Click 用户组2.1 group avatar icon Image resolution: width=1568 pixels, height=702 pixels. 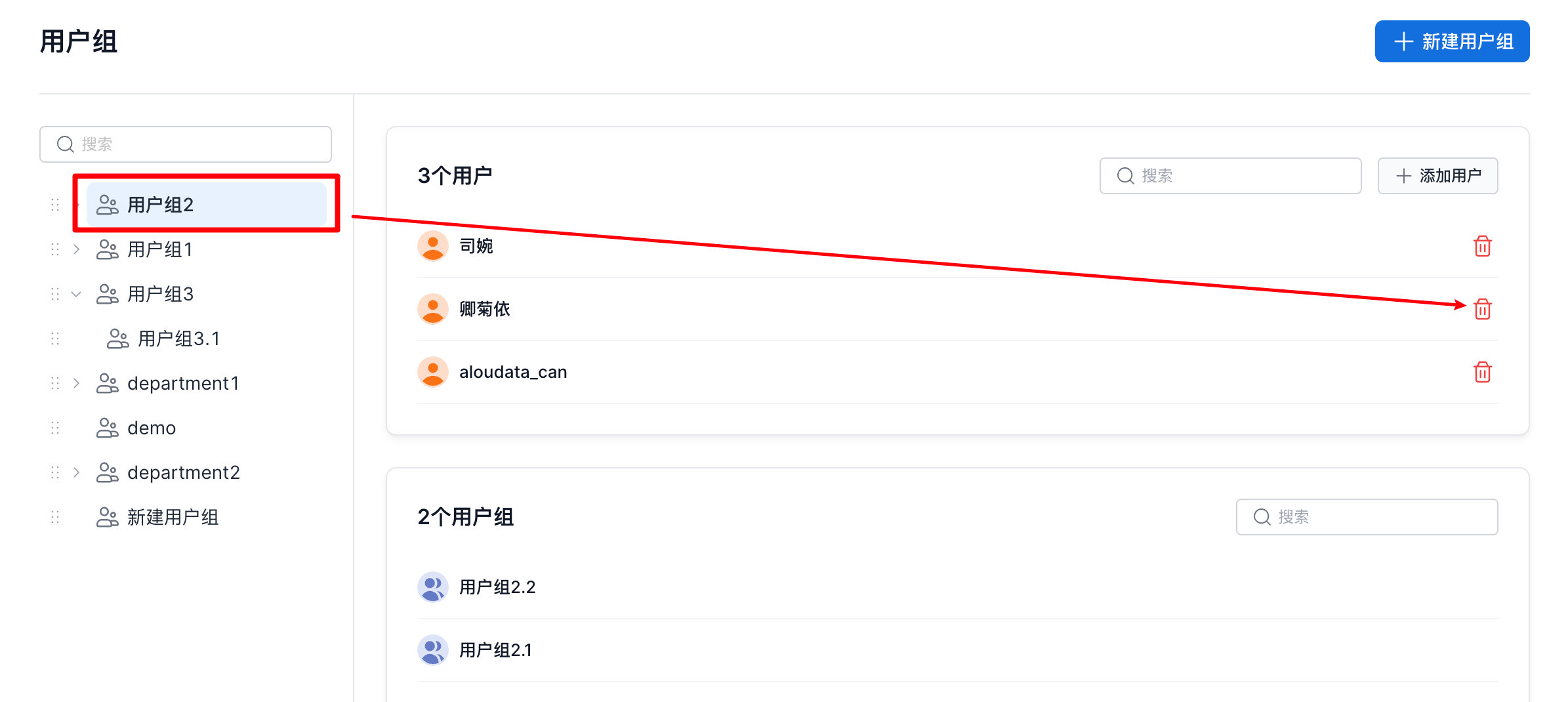(433, 650)
